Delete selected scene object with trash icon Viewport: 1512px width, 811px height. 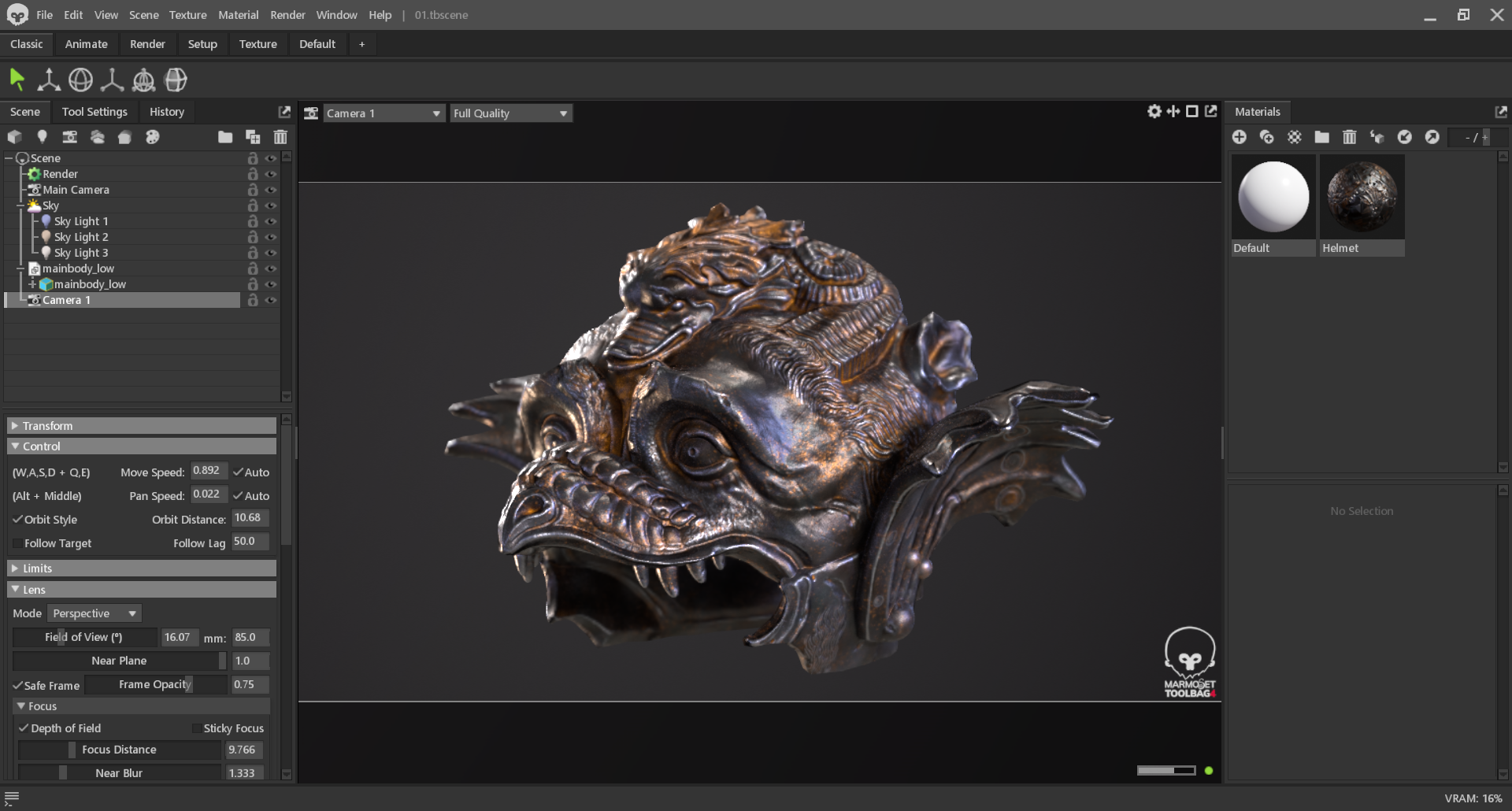(x=280, y=137)
